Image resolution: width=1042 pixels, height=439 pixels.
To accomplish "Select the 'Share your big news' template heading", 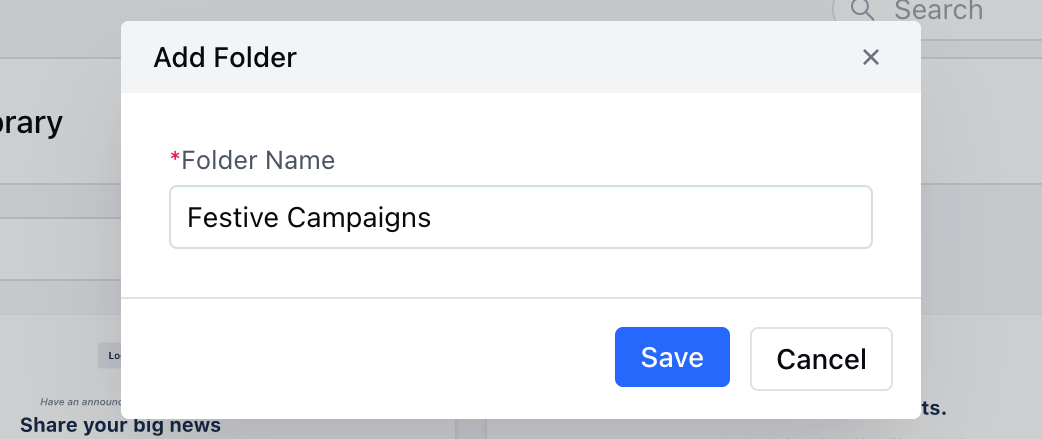I will coord(120,424).
